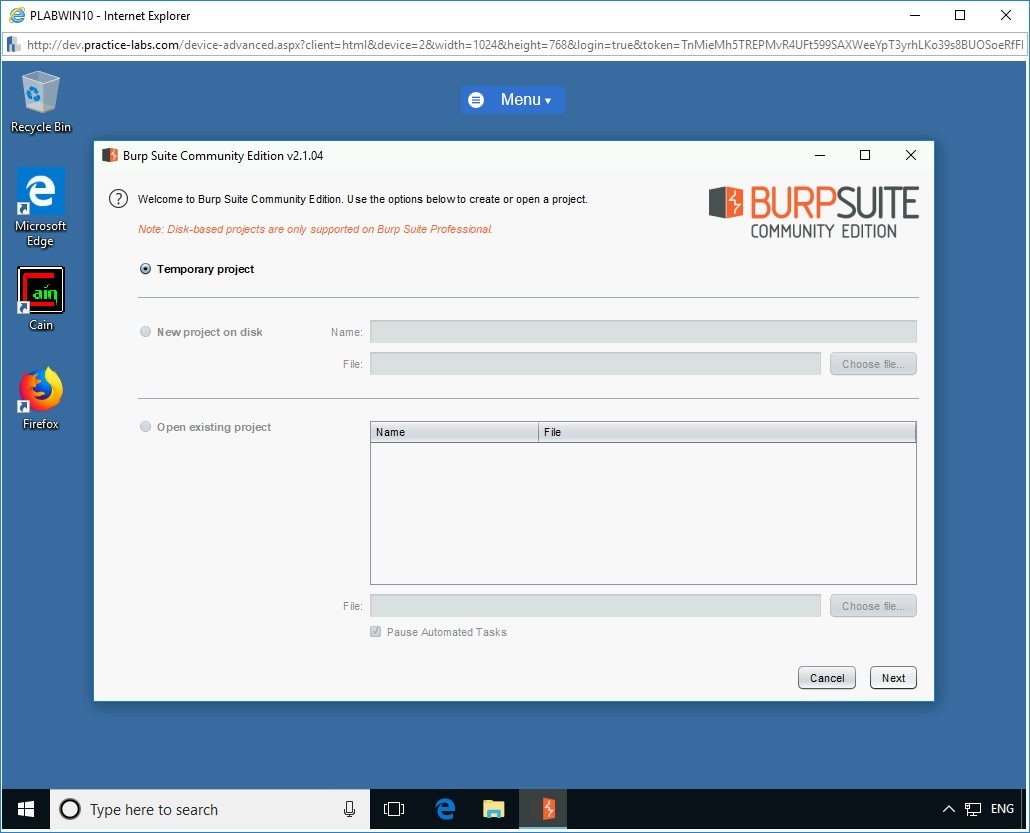
Task: Expand the hidden icons in system tray
Action: (x=948, y=809)
